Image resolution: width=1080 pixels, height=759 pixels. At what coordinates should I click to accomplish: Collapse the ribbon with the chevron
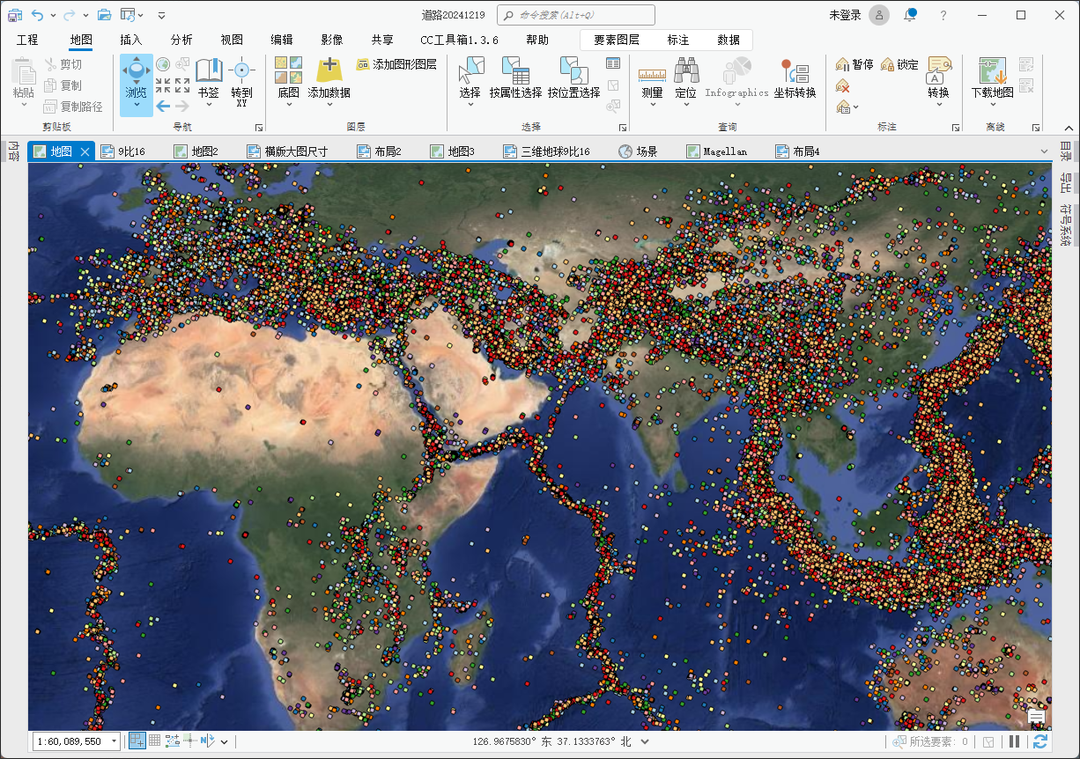[1068, 127]
